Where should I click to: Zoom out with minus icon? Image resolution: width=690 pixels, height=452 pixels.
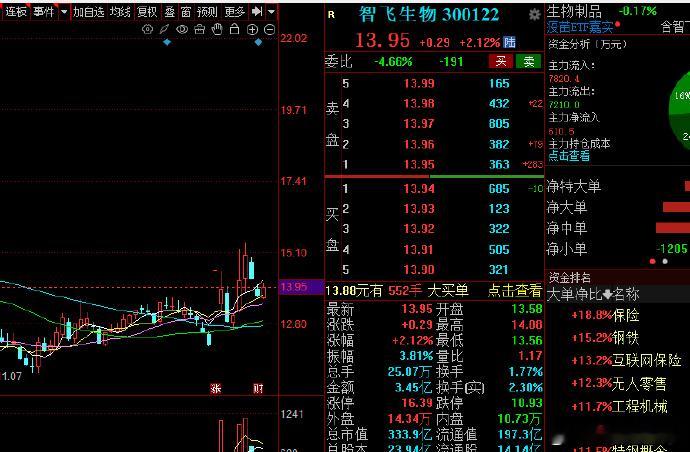pyautogui.click(x=269, y=29)
